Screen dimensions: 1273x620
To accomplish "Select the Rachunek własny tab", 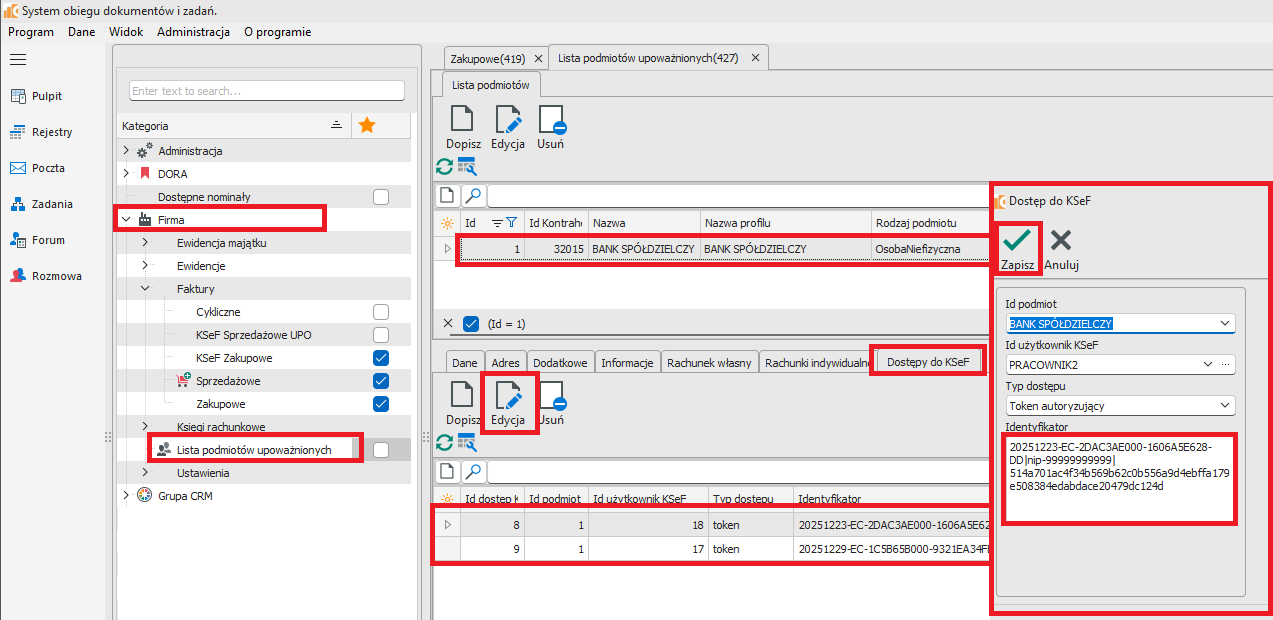I will tap(708, 363).
